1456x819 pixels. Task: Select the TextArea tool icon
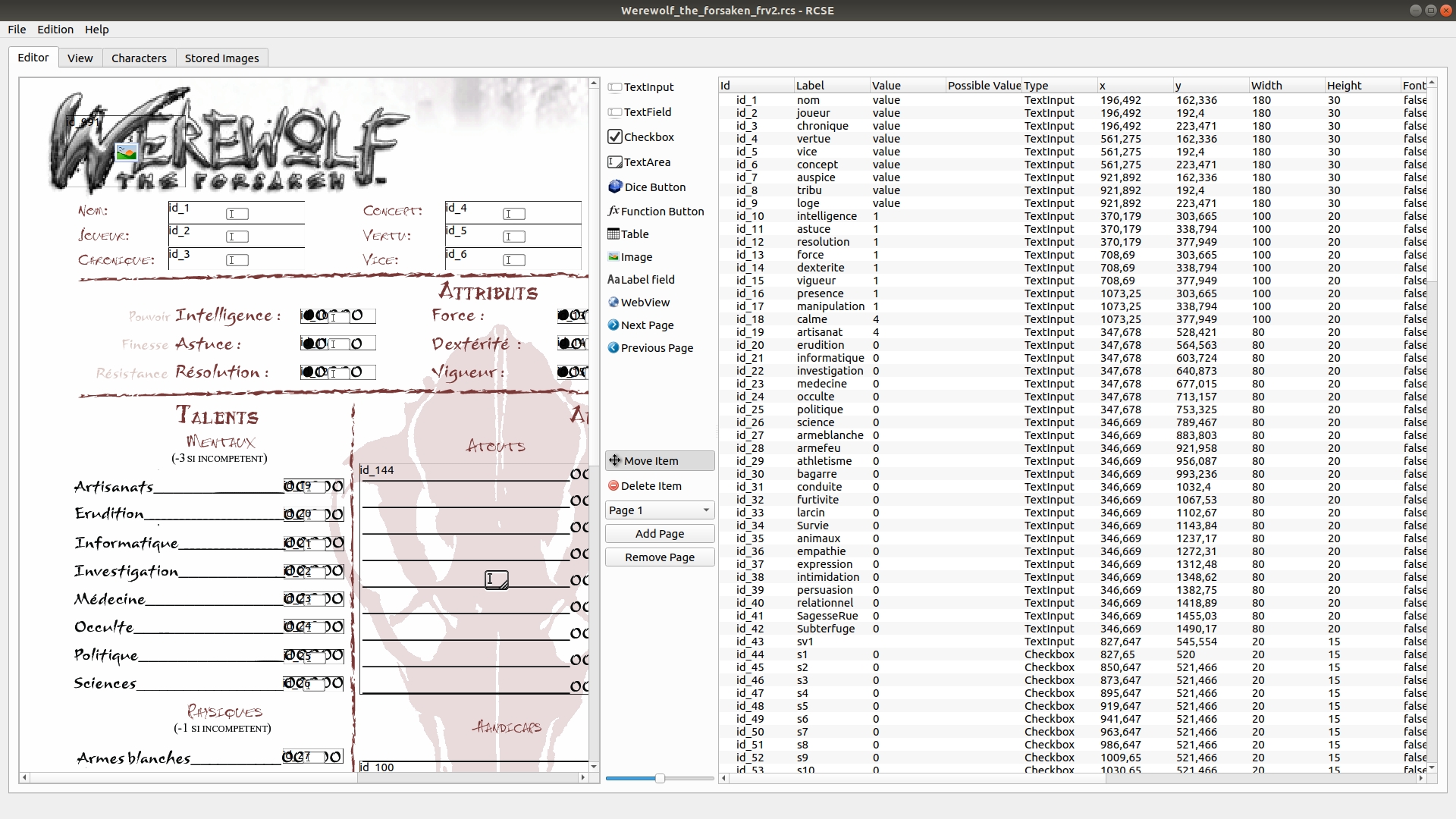(615, 162)
